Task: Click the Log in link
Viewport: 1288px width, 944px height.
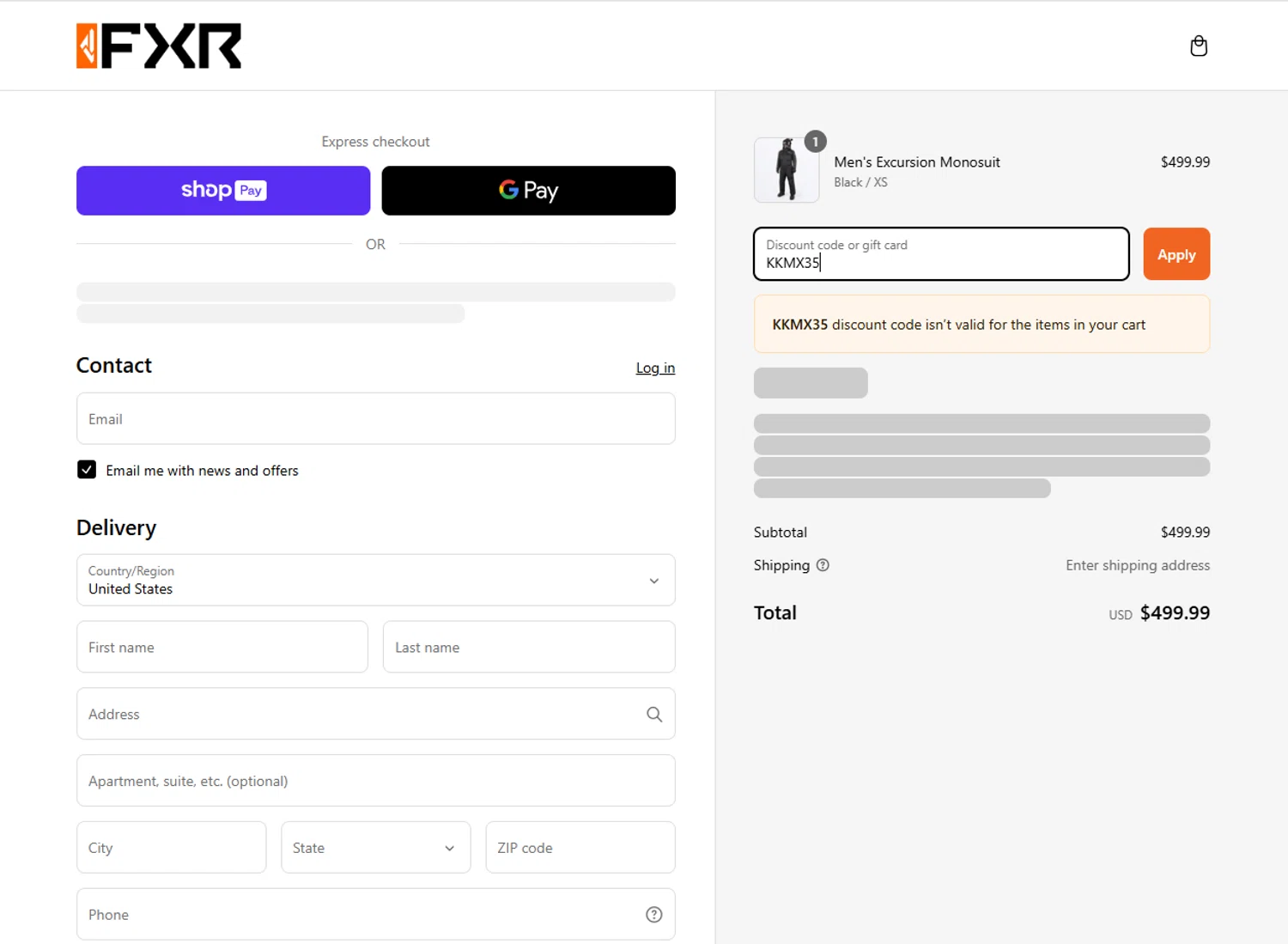Action: tap(655, 368)
